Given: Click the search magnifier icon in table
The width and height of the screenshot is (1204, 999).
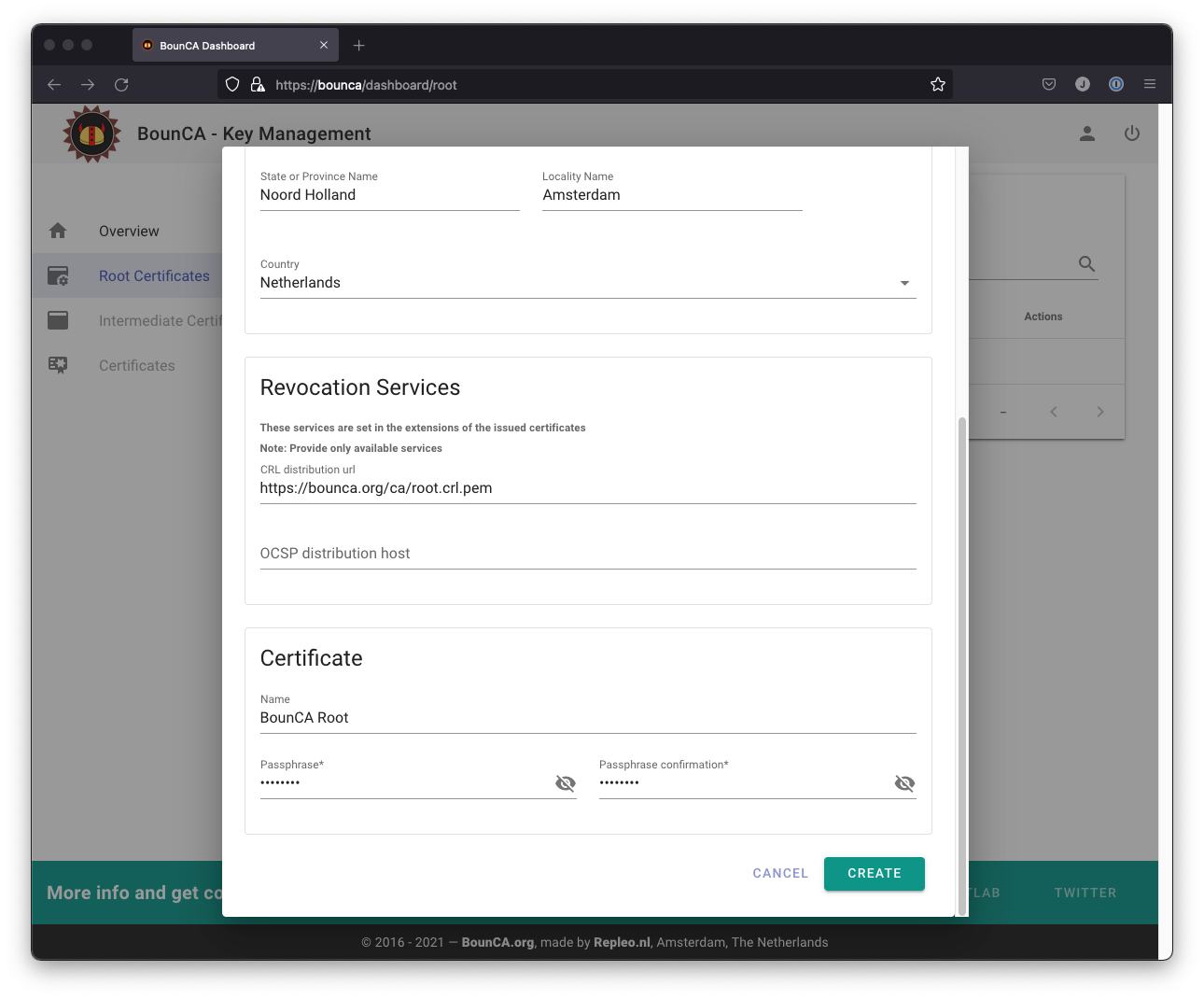Looking at the screenshot, I should [1086, 263].
